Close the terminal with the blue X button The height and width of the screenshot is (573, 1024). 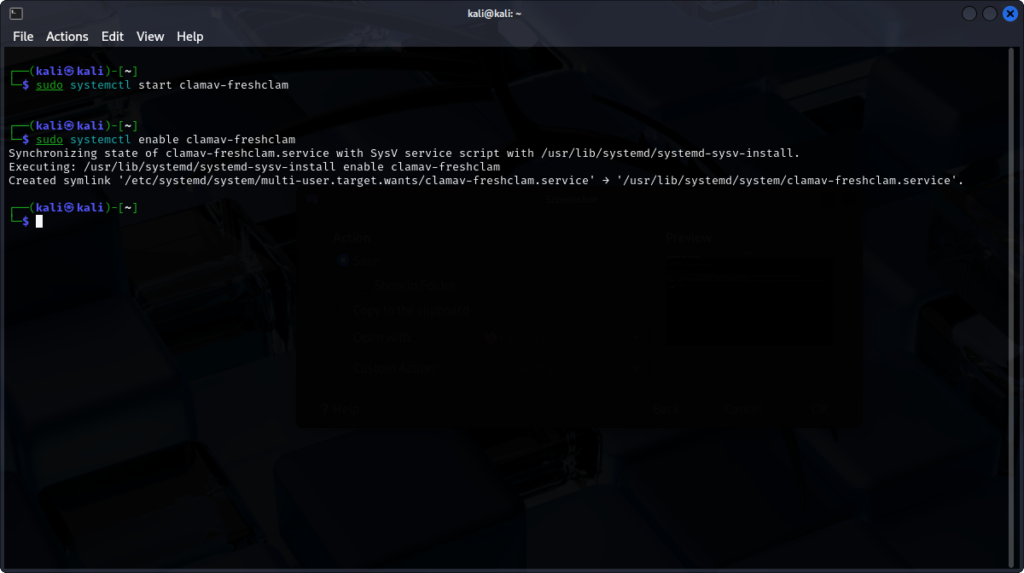[x=1009, y=13]
